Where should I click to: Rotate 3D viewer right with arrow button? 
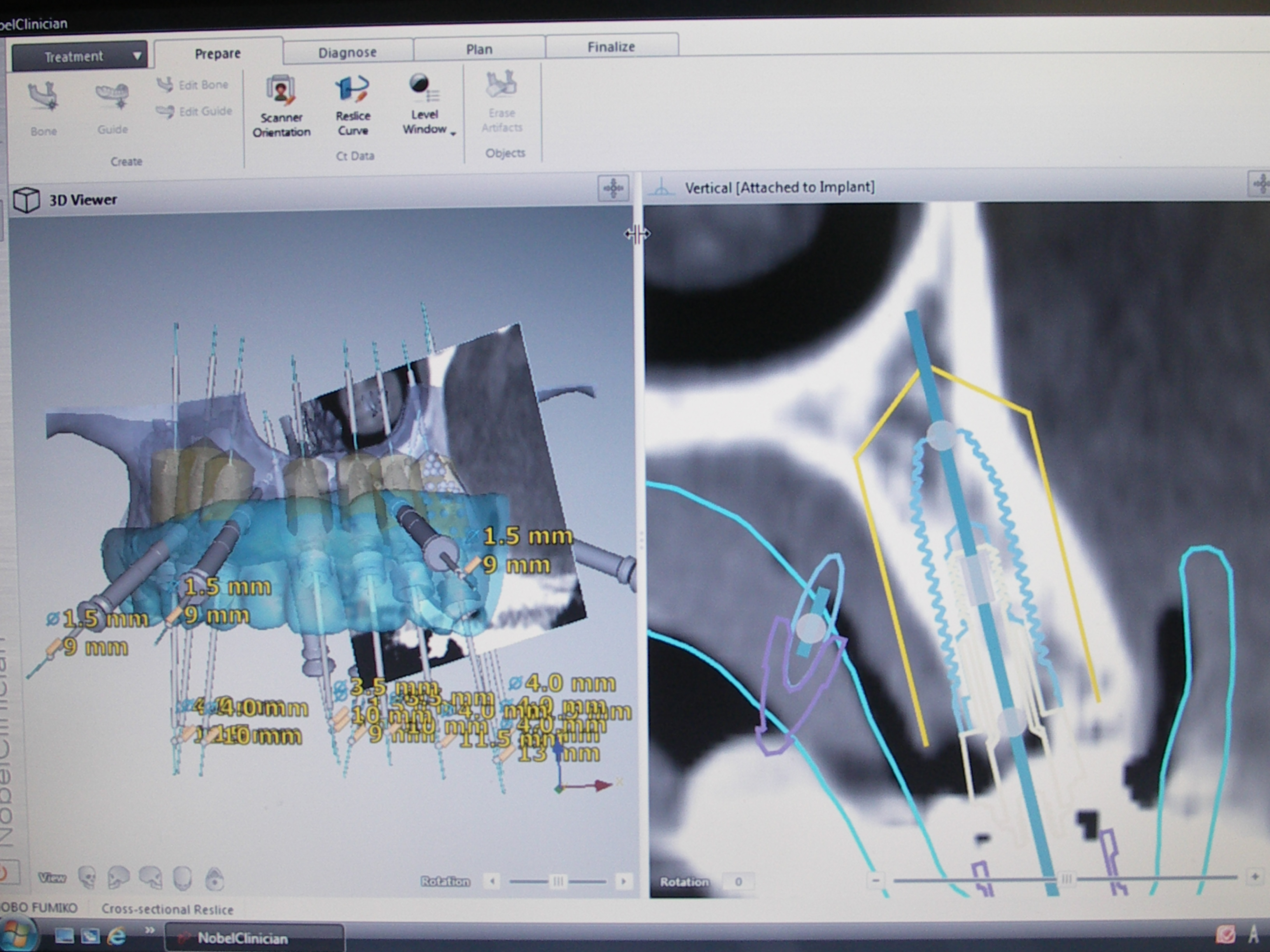623,881
